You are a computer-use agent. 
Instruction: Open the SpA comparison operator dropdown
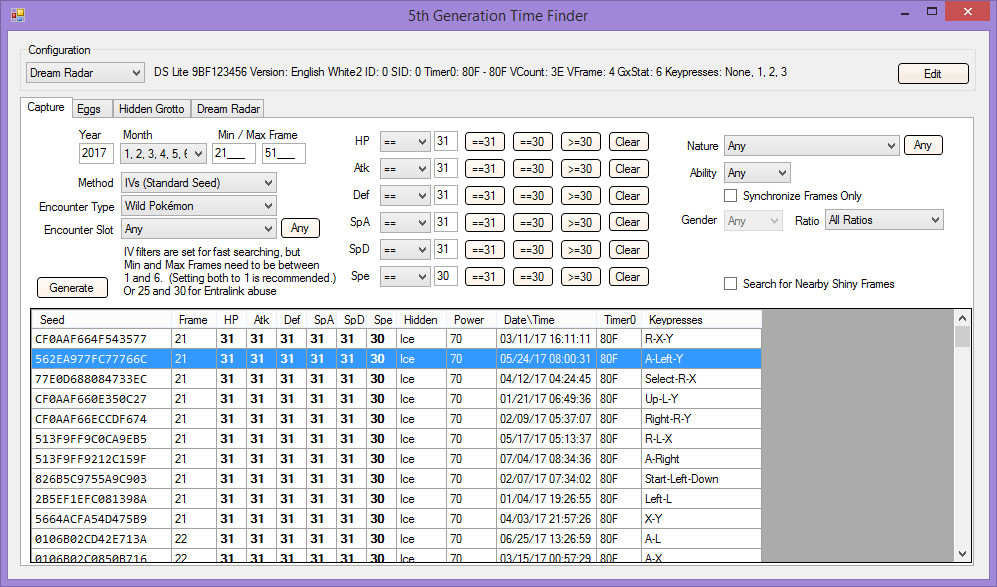[x=405, y=223]
